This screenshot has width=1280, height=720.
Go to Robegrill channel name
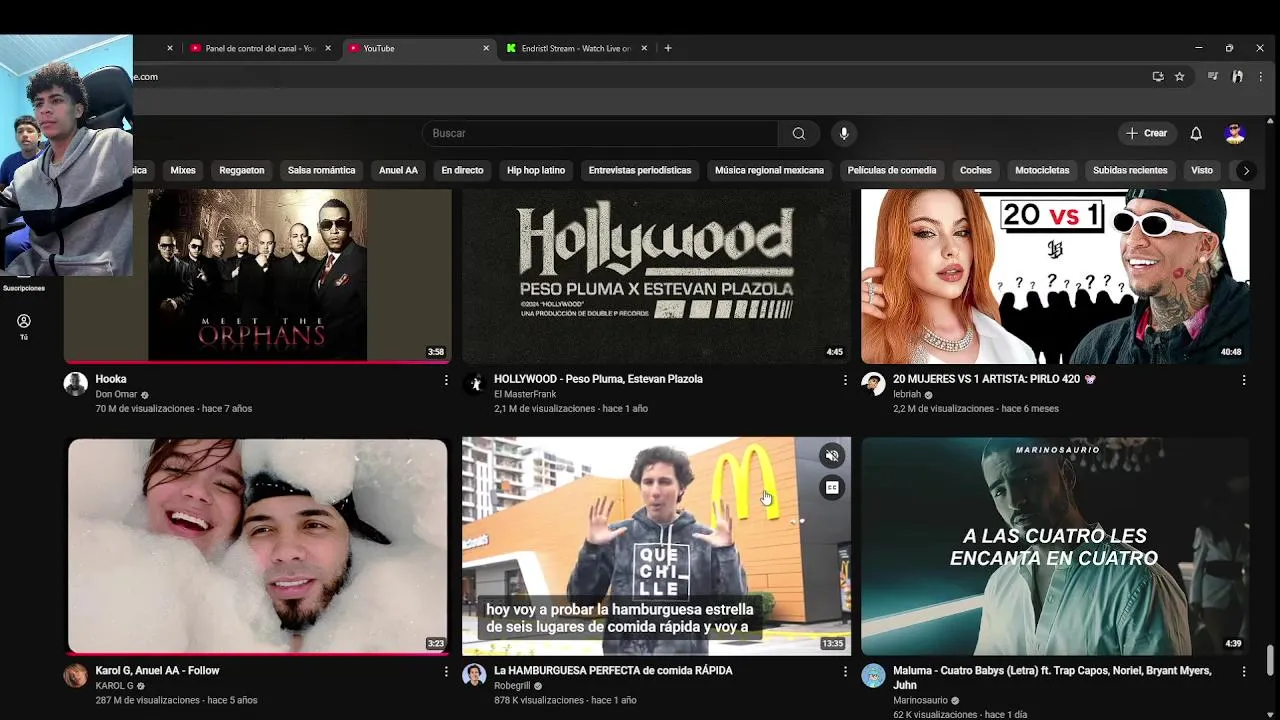[512, 687]
